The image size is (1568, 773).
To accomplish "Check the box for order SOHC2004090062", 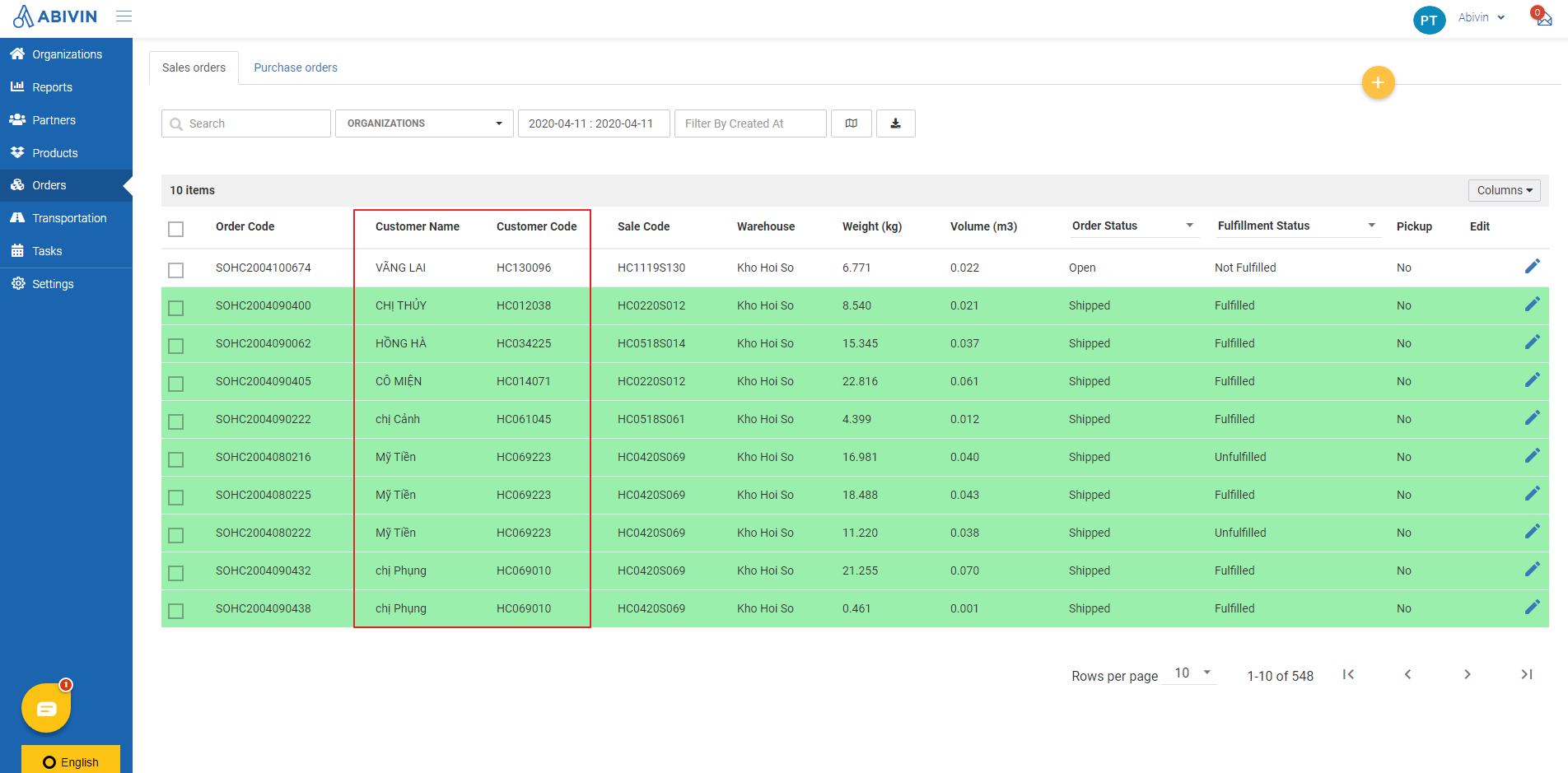I will [175, 346].
